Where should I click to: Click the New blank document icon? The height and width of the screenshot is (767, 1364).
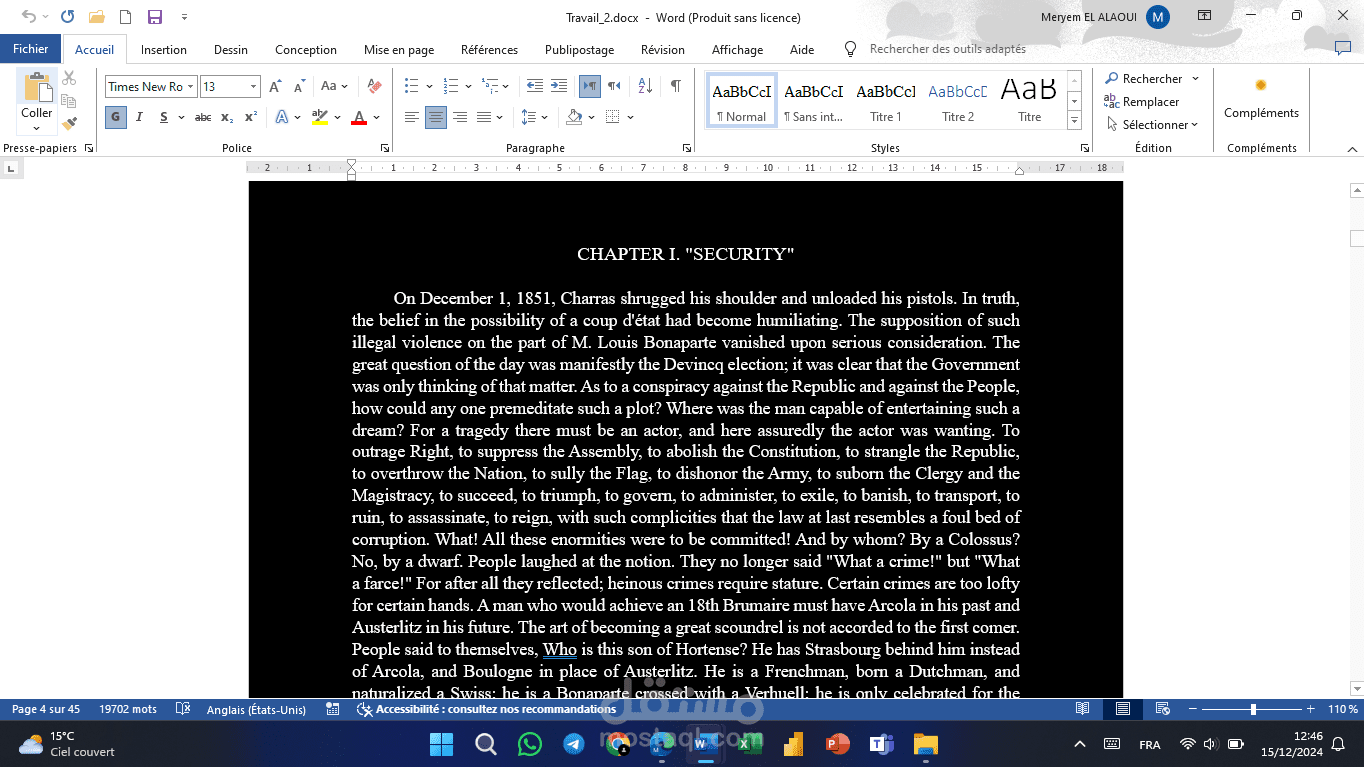click(x=125, y=17)
